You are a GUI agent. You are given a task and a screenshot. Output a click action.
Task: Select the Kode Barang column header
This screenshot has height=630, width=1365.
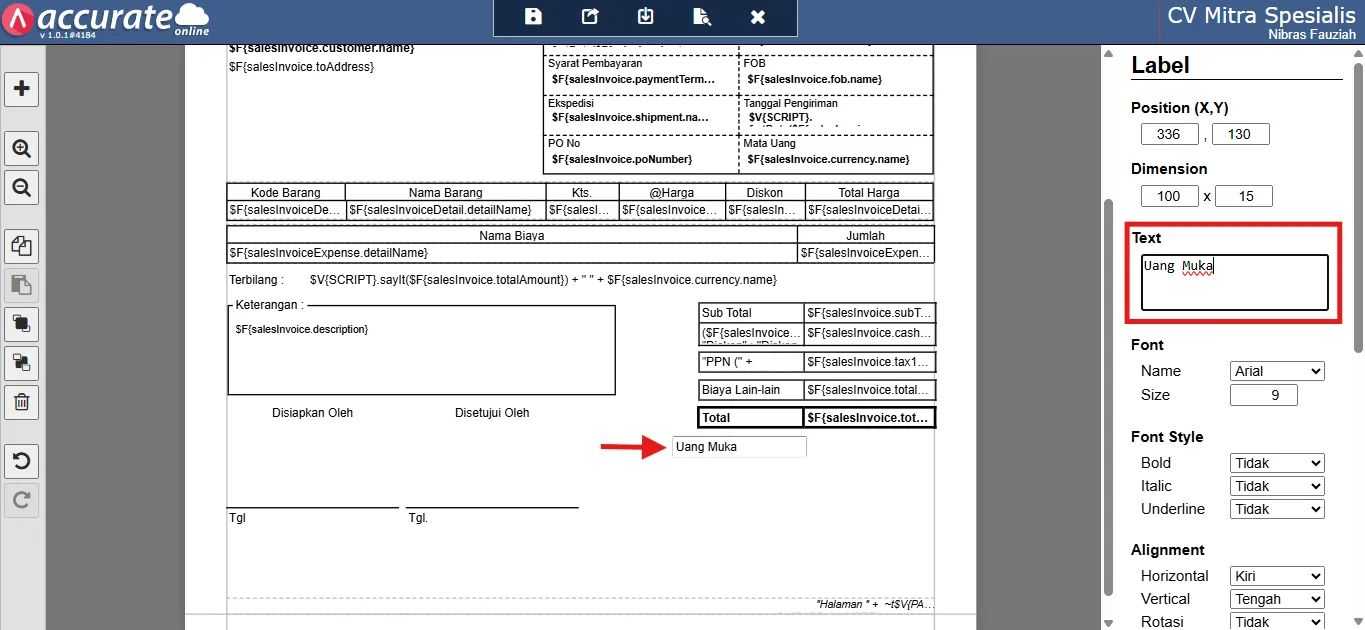click(x=286, y=192)
